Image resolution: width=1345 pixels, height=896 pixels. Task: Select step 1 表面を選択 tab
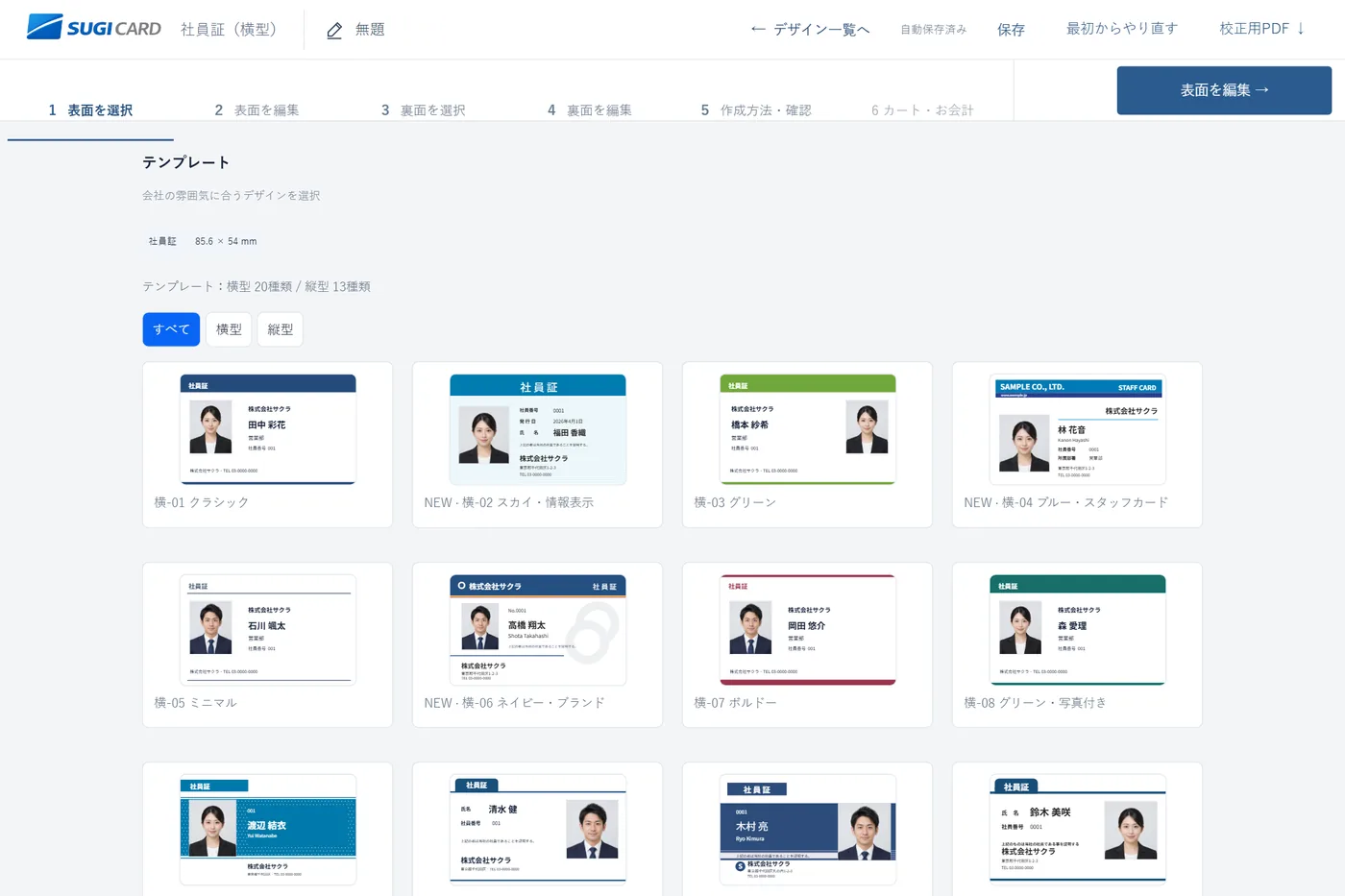tap(90, 110)
